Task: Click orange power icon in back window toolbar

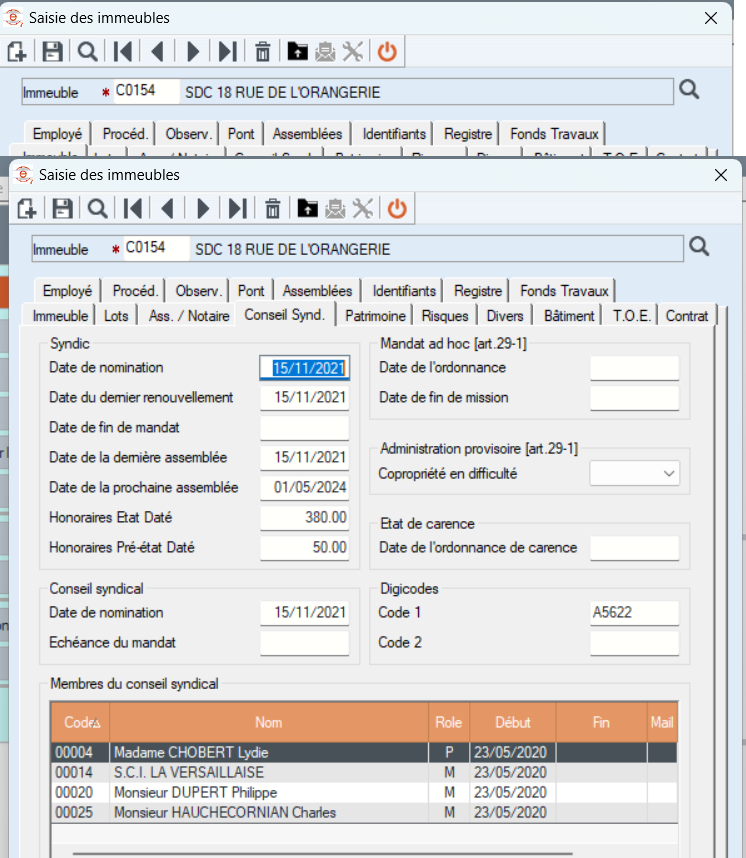Action: pos(387,52)
